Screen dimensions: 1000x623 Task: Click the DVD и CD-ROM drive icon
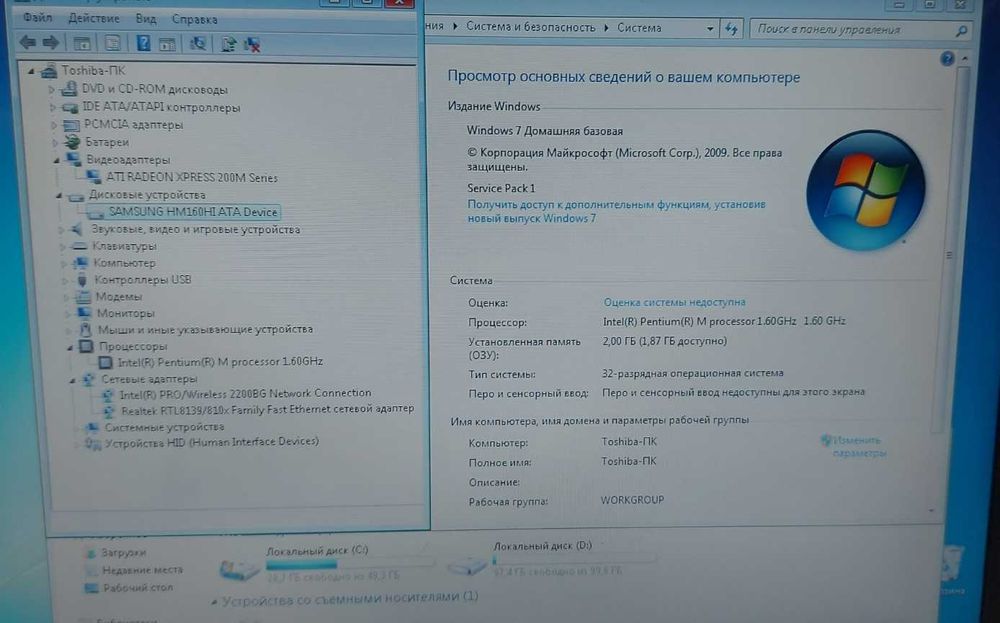coord(69,89)
